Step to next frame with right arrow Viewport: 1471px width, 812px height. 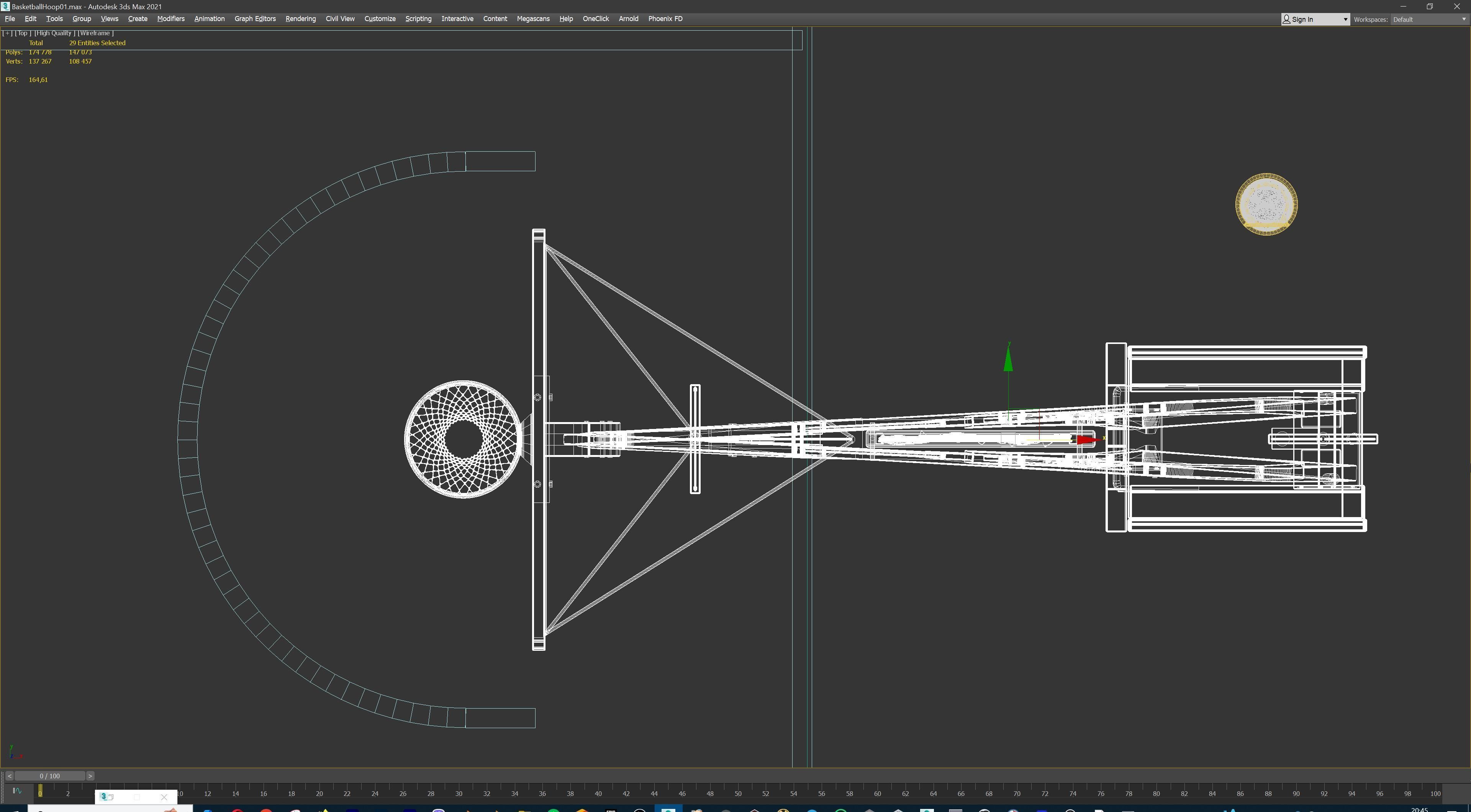90,776
